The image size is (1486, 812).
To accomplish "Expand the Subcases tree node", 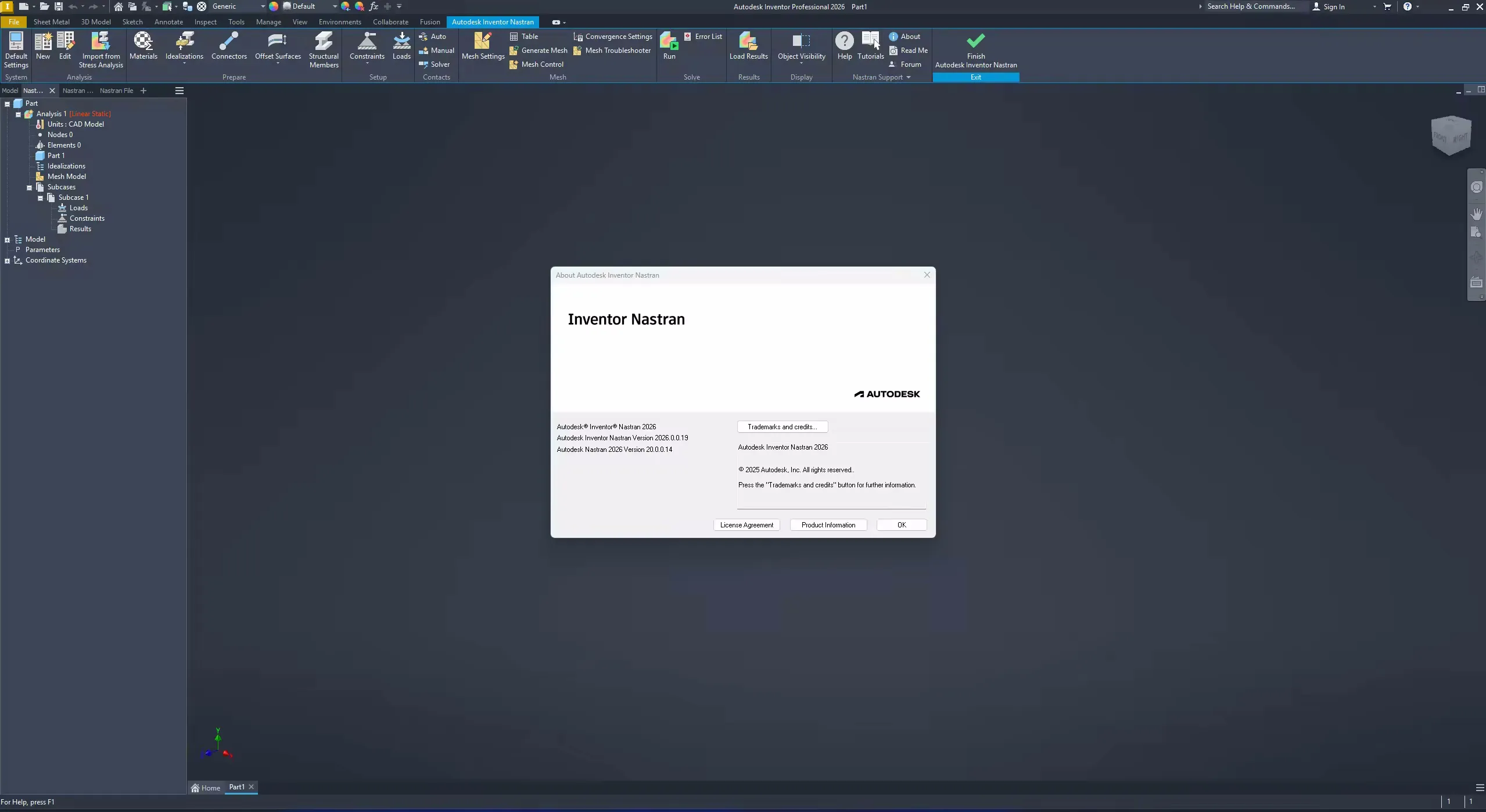I will click(28, 186).
